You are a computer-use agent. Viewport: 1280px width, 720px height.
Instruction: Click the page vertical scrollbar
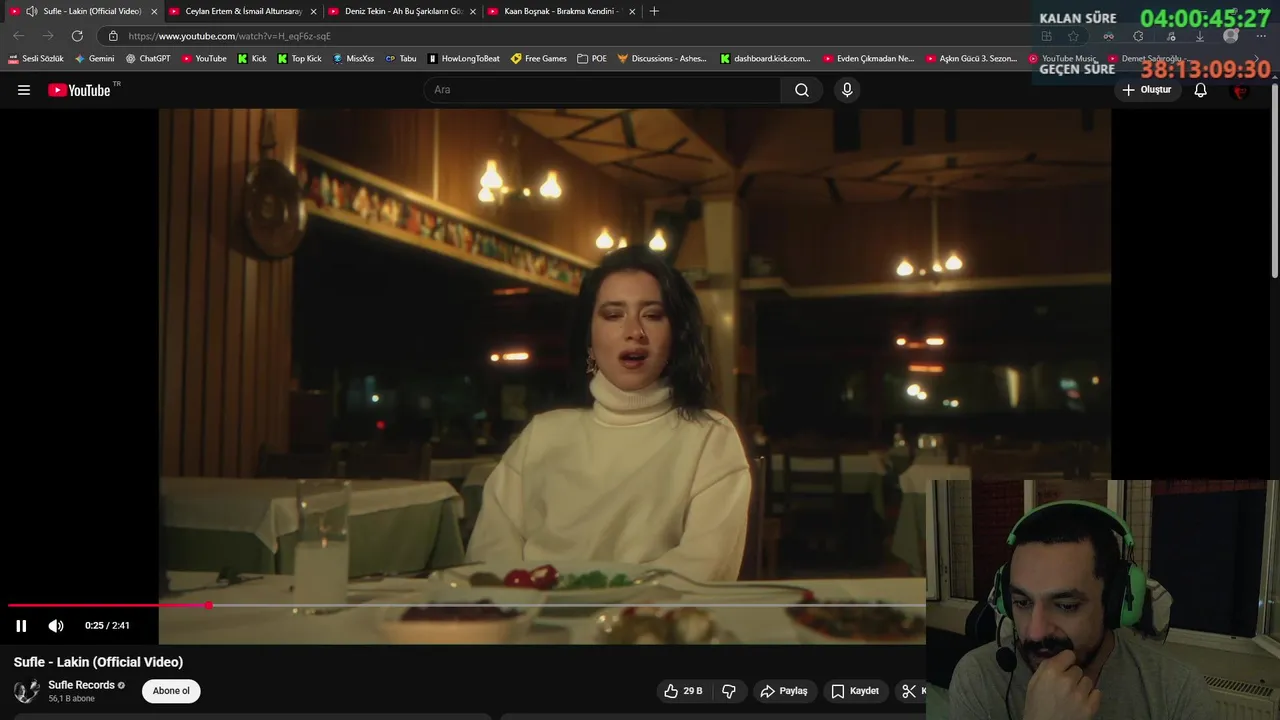(1274, 180)
